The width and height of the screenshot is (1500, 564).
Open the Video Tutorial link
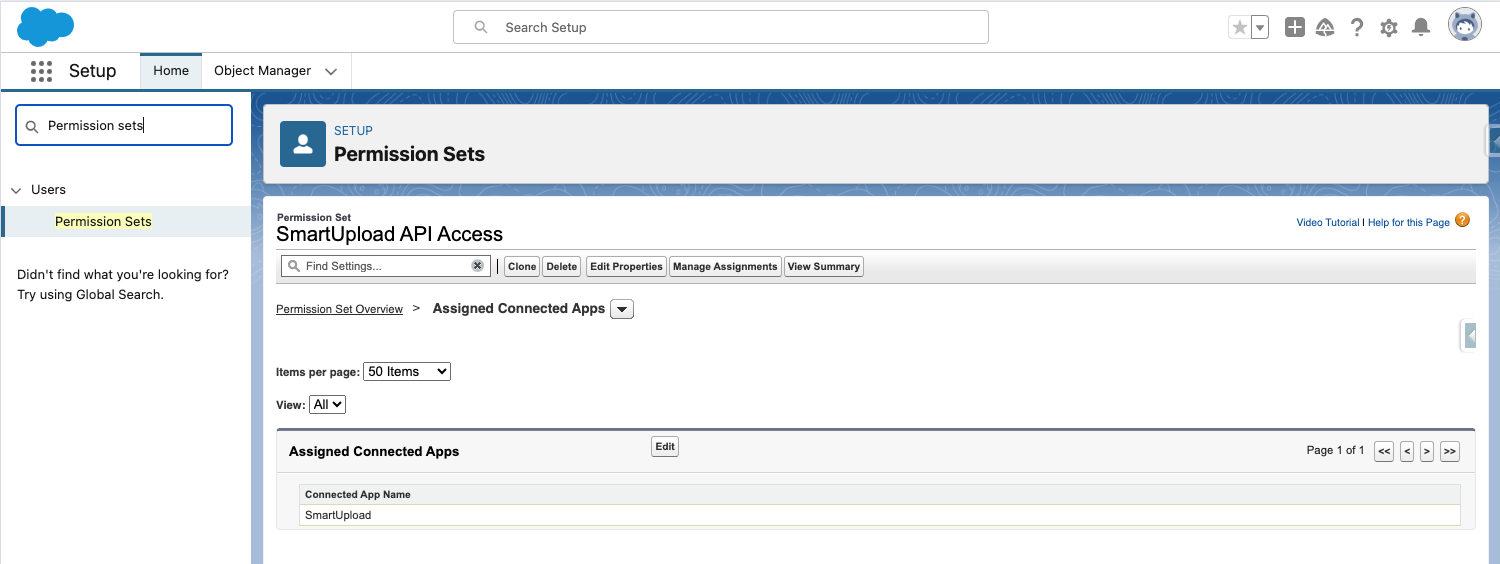tap(1327, 222)
